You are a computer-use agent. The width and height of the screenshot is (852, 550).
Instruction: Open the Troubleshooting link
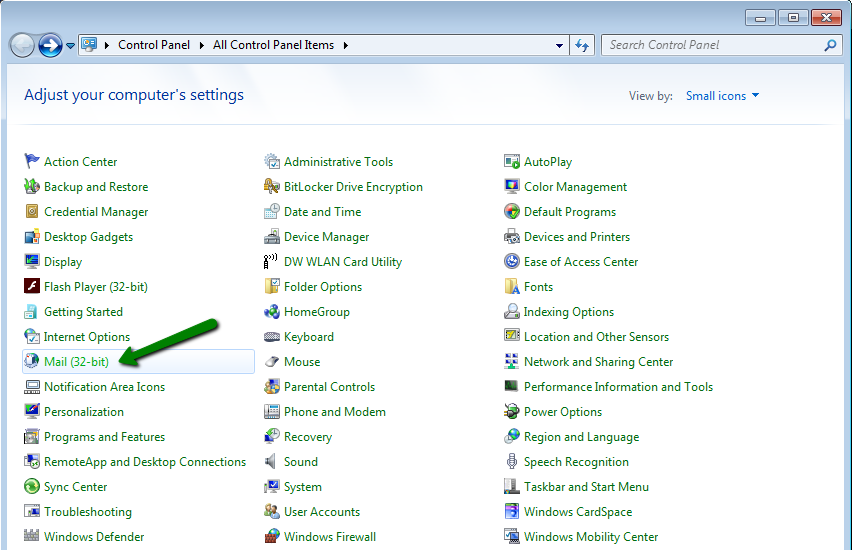[x=87, y=511]
